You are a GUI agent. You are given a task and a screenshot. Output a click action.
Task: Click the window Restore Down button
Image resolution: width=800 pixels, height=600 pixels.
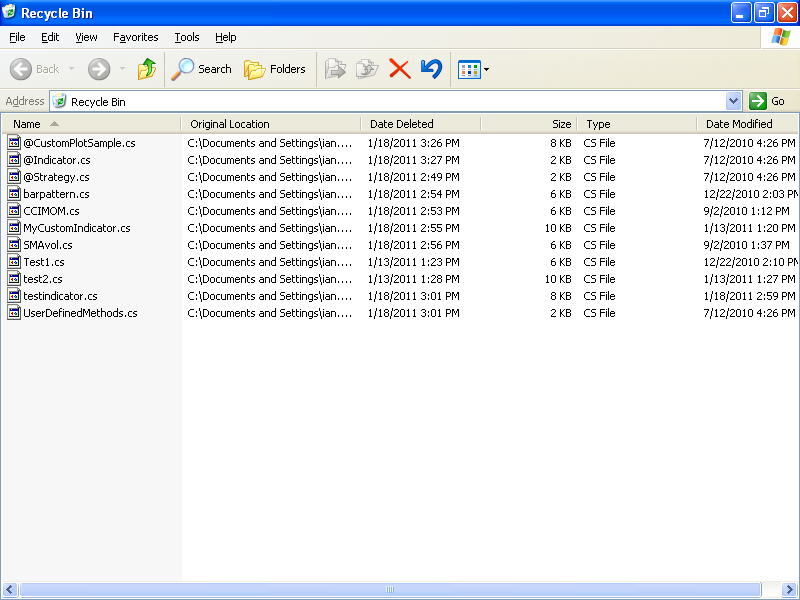pyautogui.click(x=764, y=12)
